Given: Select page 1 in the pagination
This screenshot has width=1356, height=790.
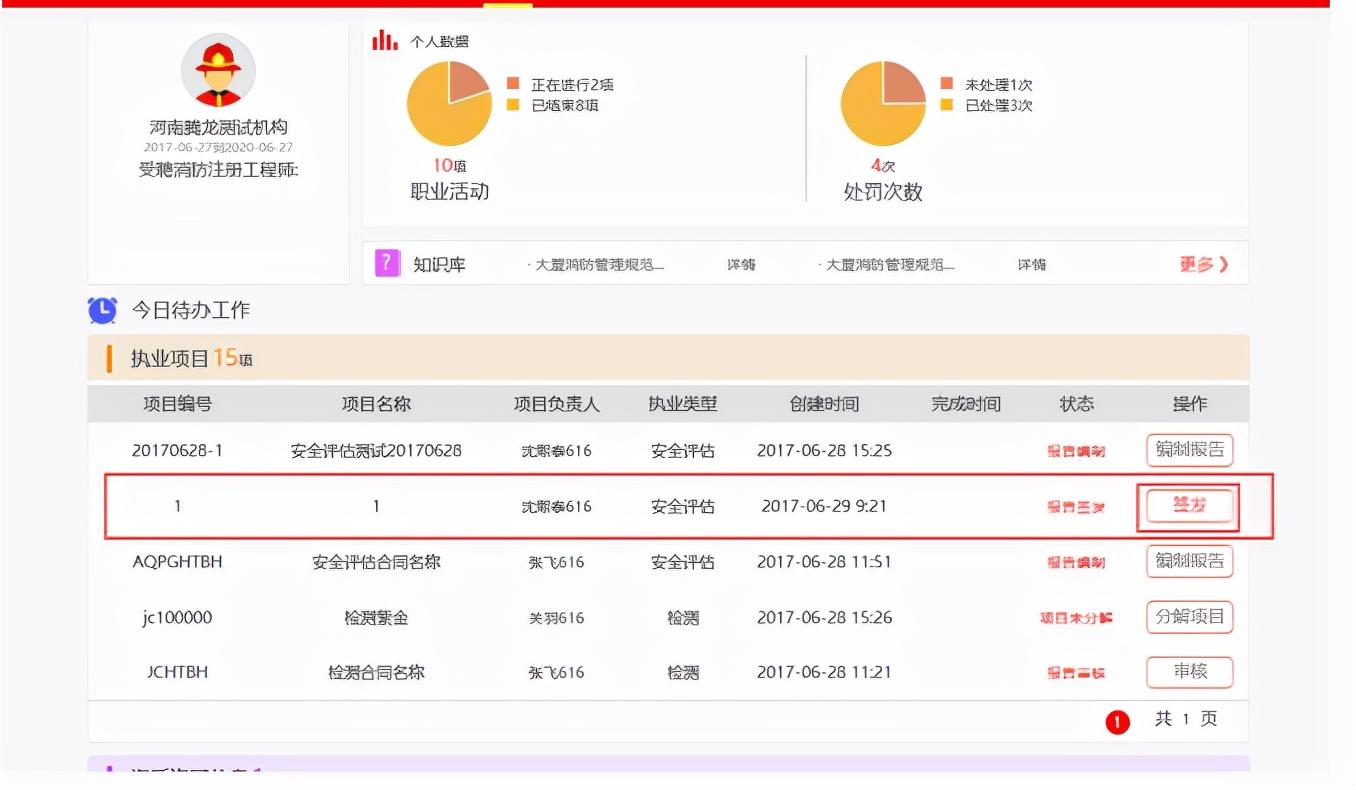Looking at the screenshot, I should point(1117,721).
